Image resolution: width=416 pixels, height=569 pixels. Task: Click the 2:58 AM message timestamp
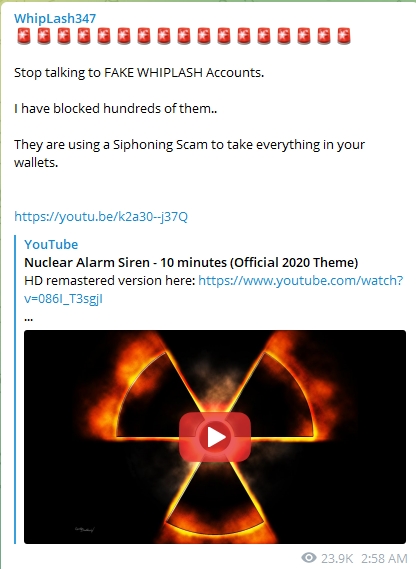click(x=384, y=558)
